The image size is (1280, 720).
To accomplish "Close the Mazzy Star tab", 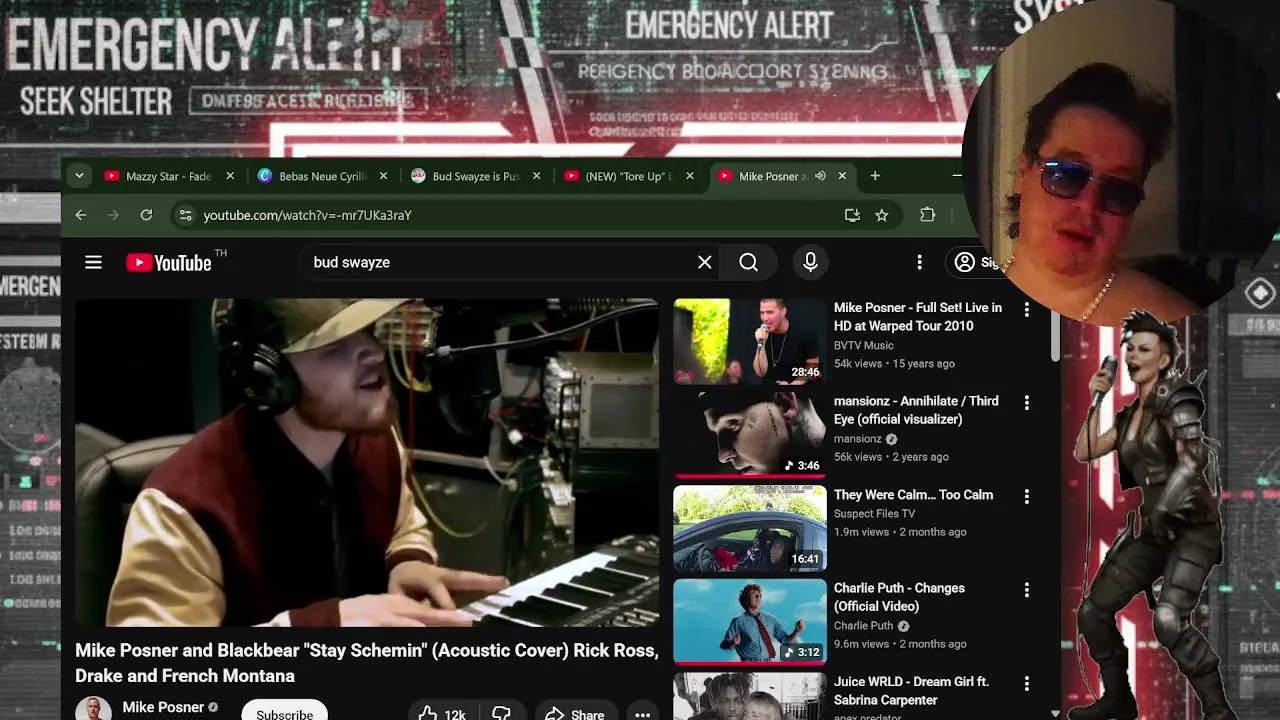I will [230, 176].
